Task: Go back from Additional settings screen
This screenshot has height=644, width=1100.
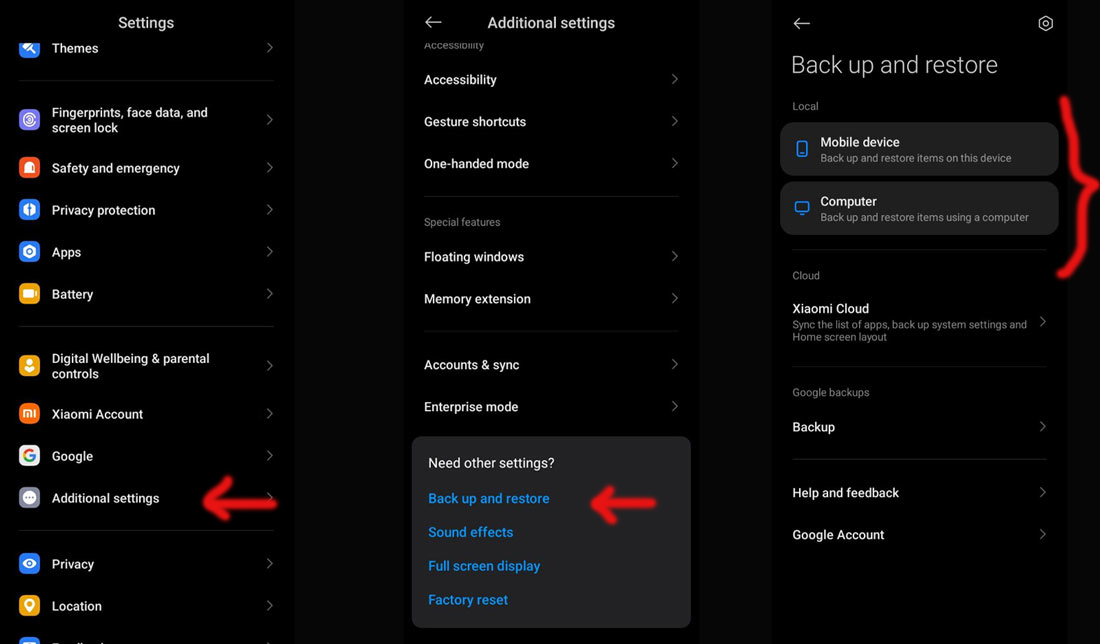Action: click(x=433, y=22)
